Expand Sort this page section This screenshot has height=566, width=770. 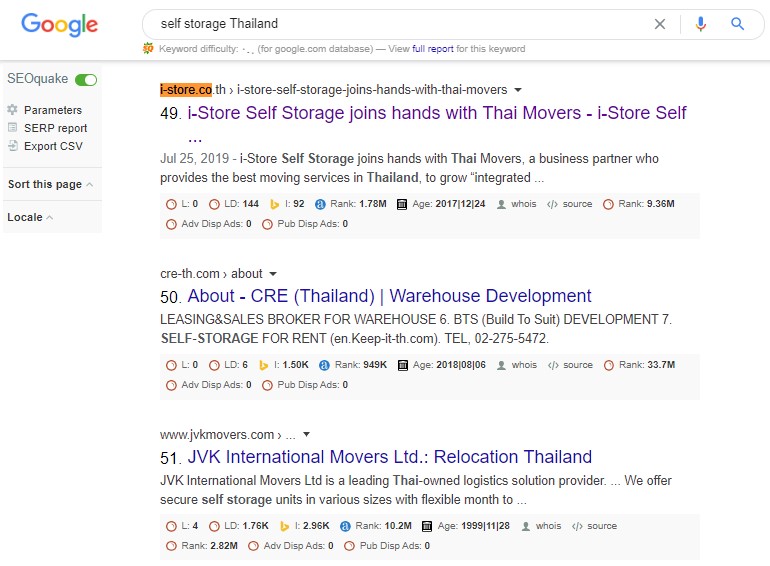click(x=50, y=184)
